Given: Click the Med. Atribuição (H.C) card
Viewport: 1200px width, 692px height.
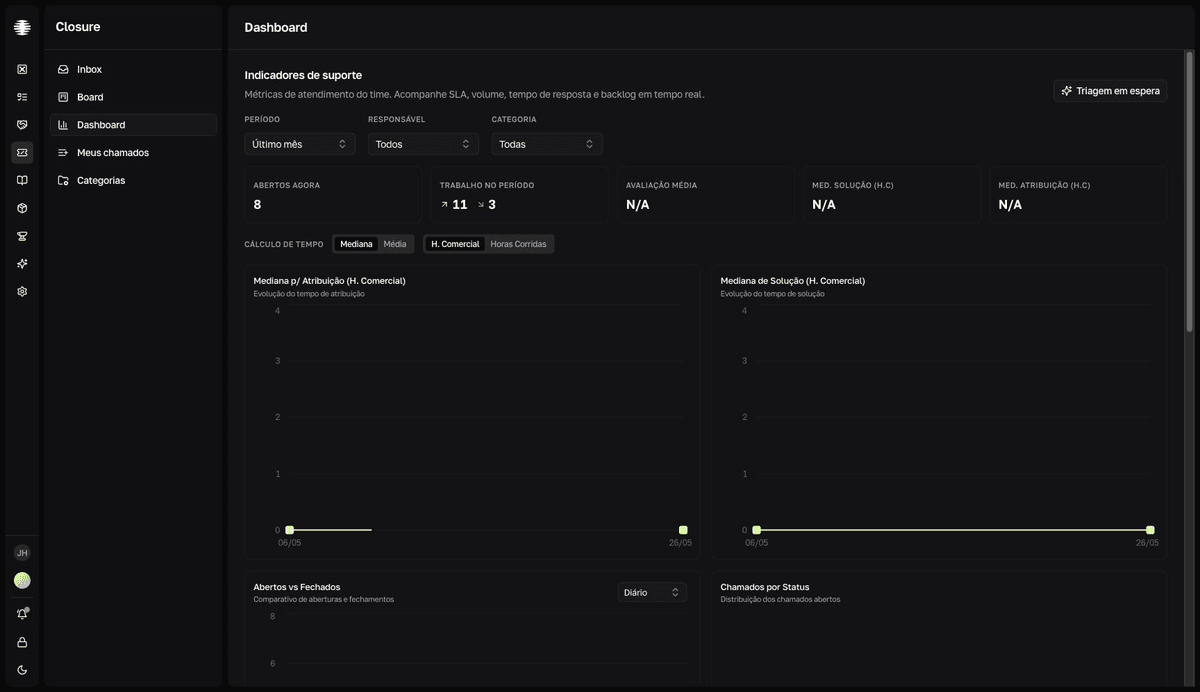Looking at the screenshot, I should pyautogui.click(x=1078, y=194).
